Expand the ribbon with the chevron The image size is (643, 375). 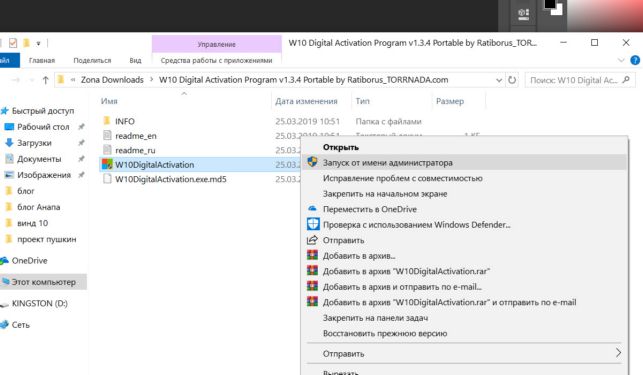621,60
